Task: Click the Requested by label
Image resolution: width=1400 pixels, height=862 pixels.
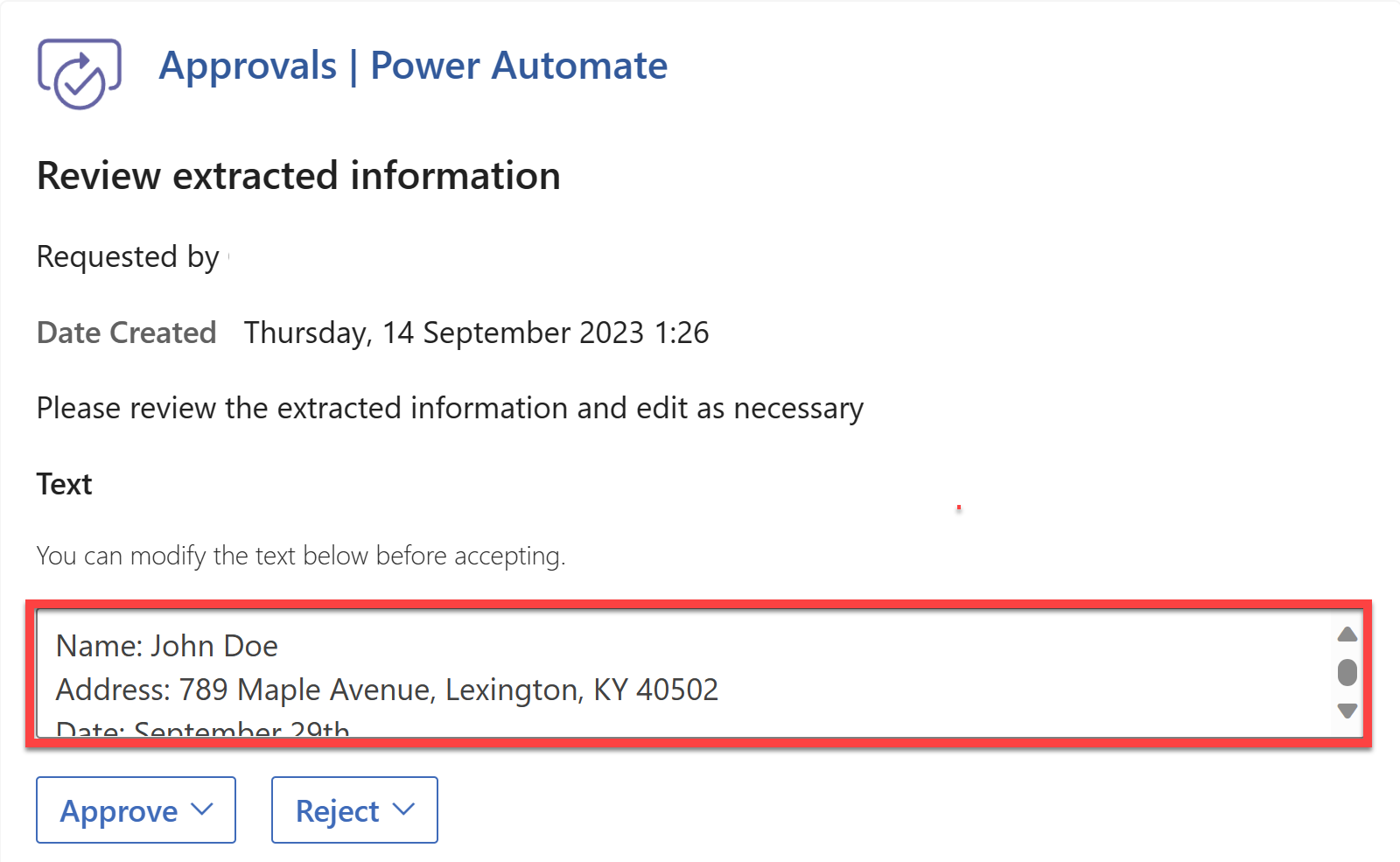Action: click(128, 257)
